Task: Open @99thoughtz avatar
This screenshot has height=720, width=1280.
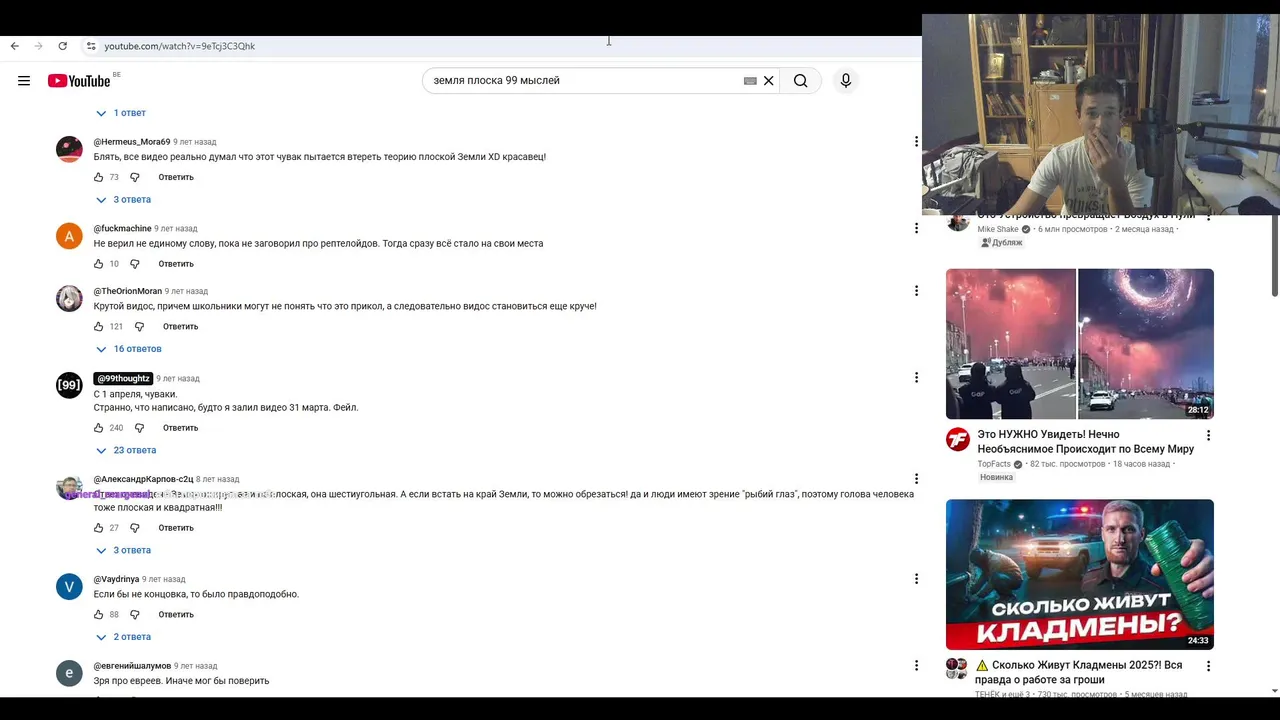Action: pos(69,385)
